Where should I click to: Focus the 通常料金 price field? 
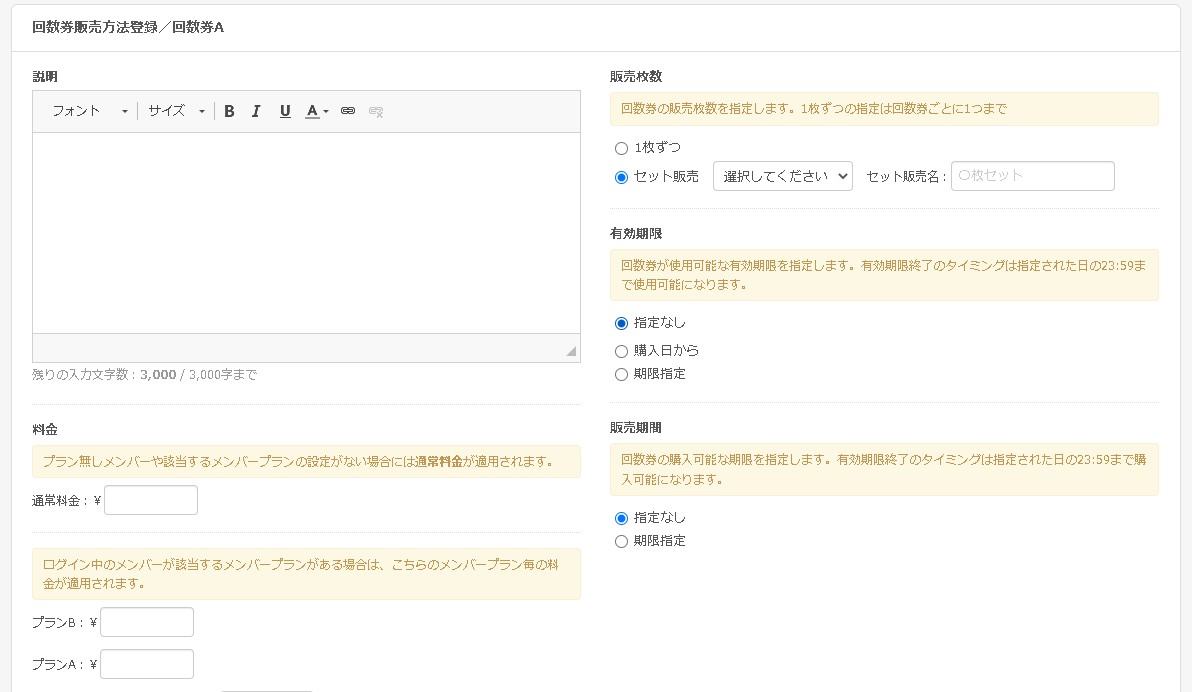pos(151,500)
